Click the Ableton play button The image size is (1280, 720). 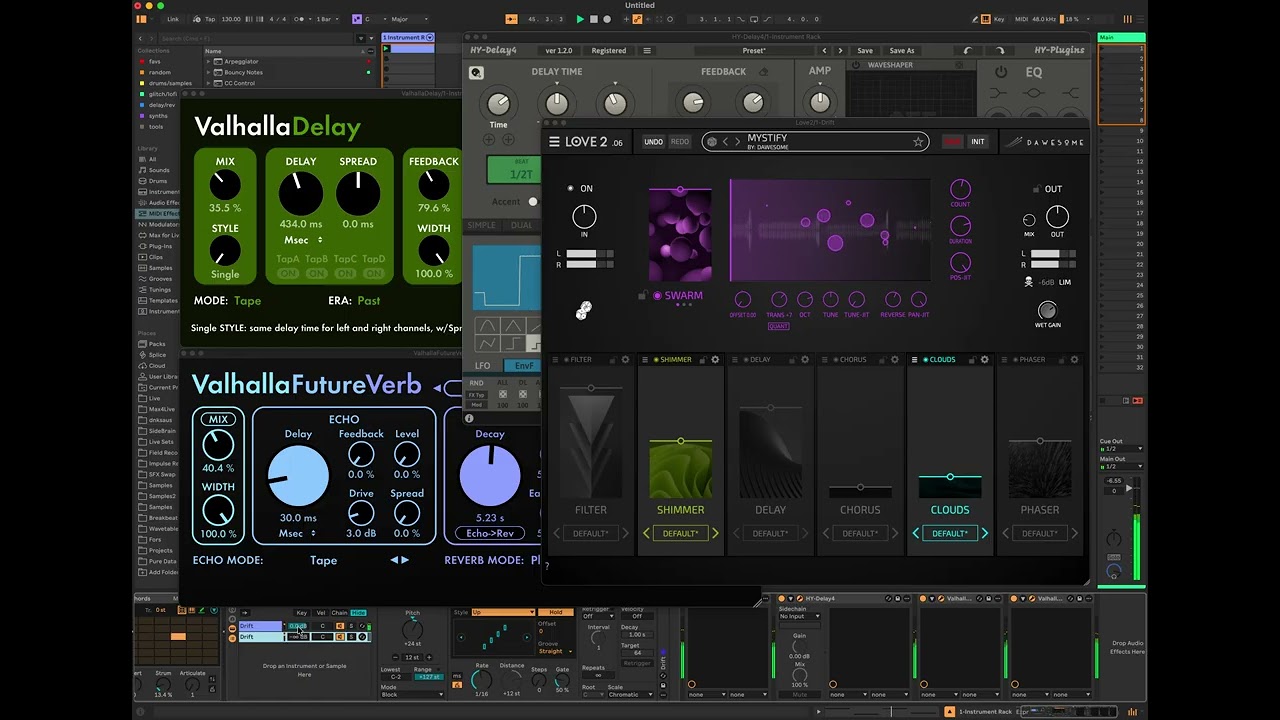[580, 19]
